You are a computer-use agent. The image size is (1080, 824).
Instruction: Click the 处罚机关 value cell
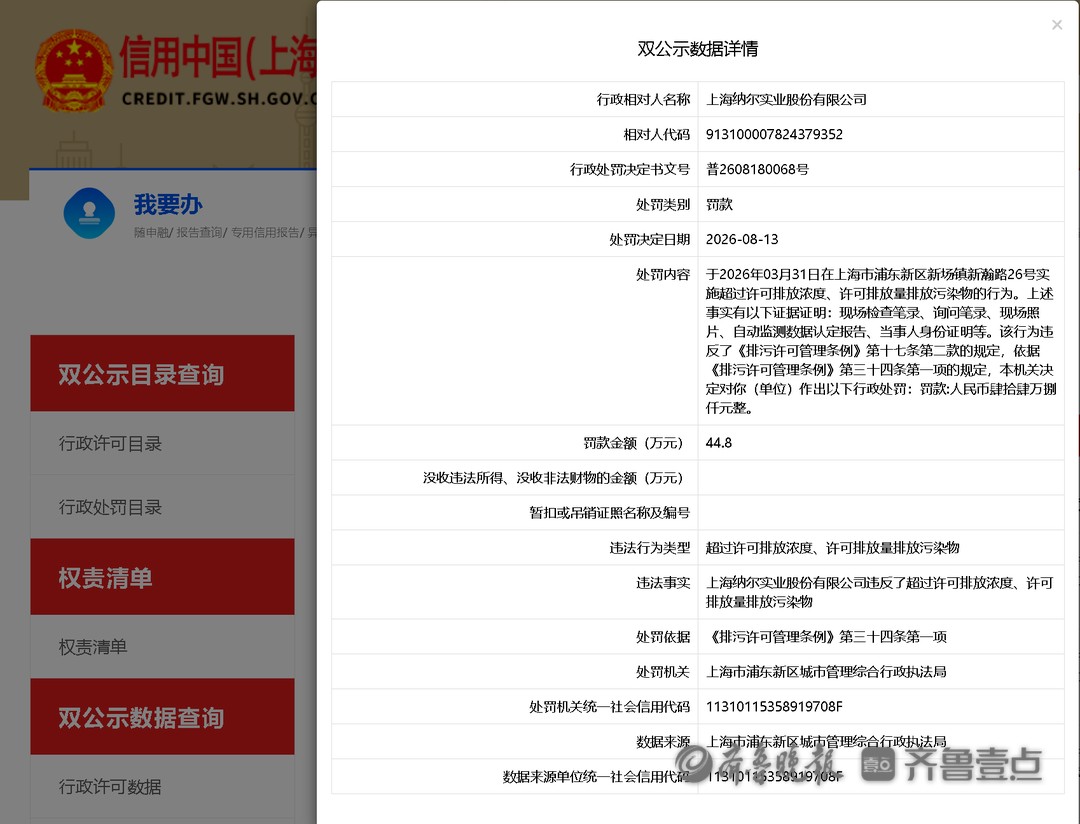point(881,672)
